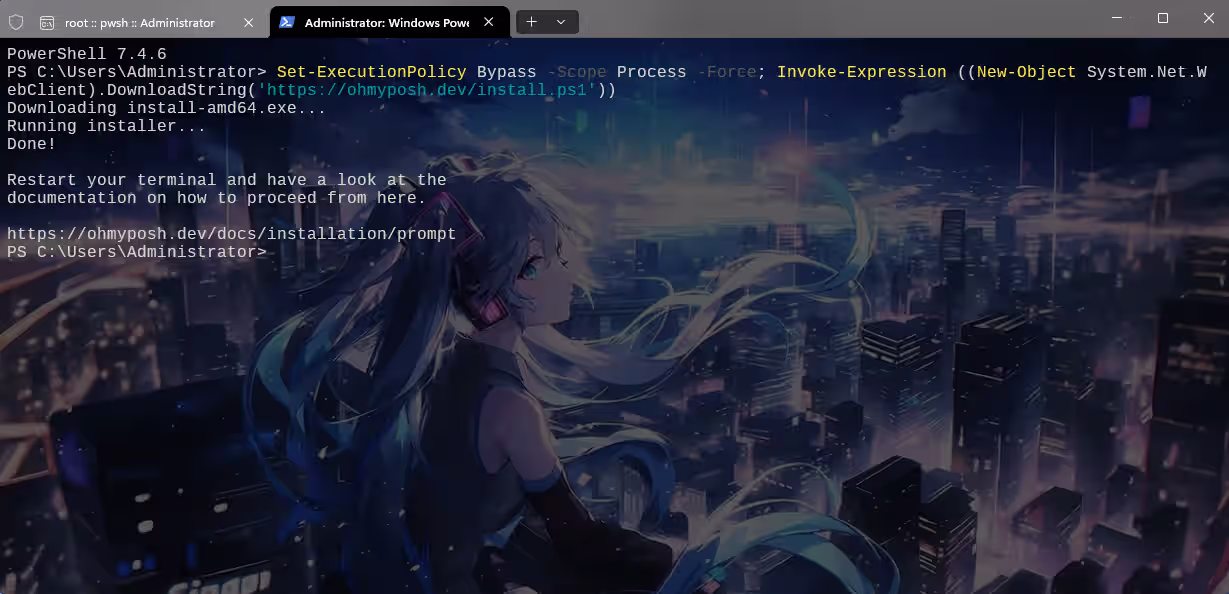Switch to root :: pwsh :: Administrator tab
1229x594 pixels.
click(139, 22)
